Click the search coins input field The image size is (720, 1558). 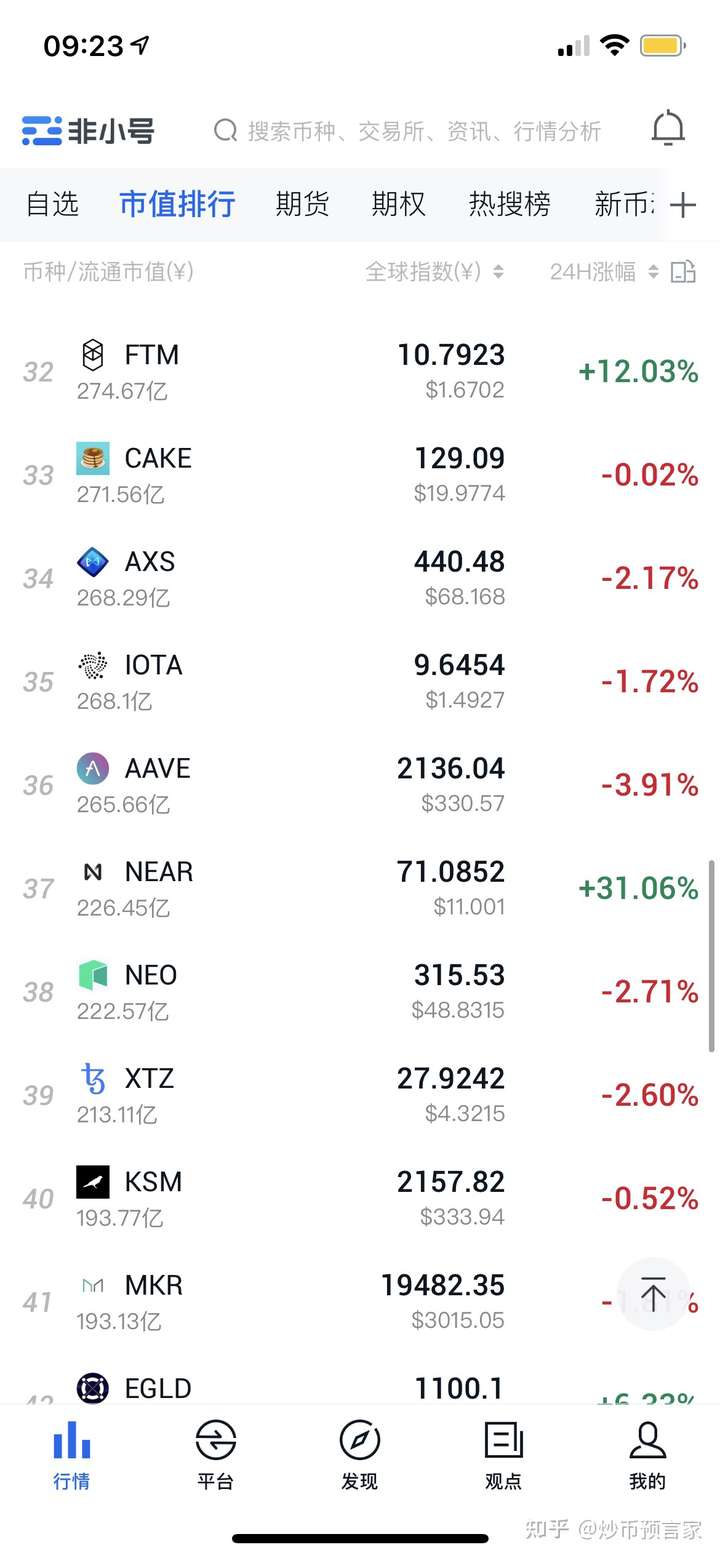(x=420, y=131)
